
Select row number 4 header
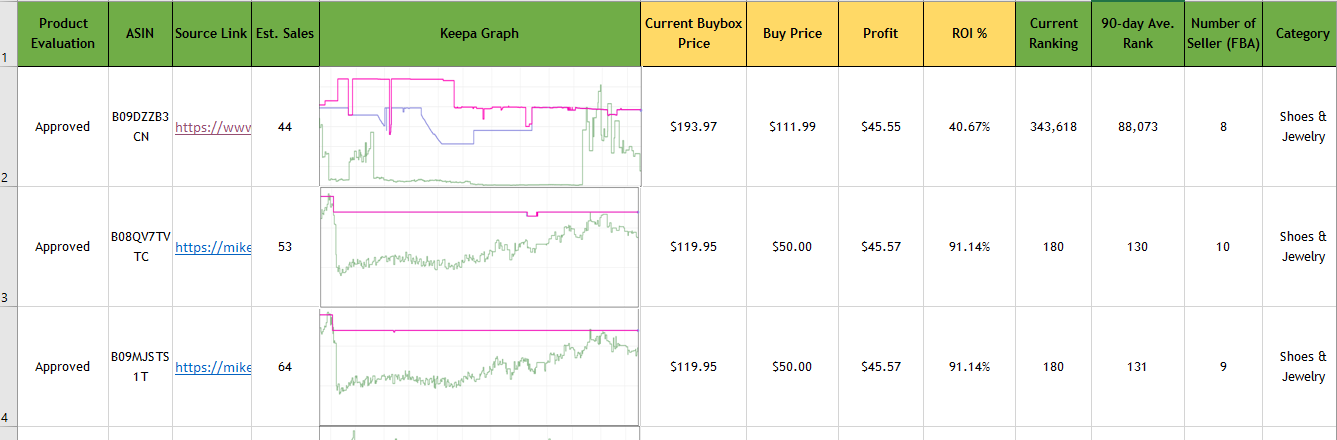[8, 367]
